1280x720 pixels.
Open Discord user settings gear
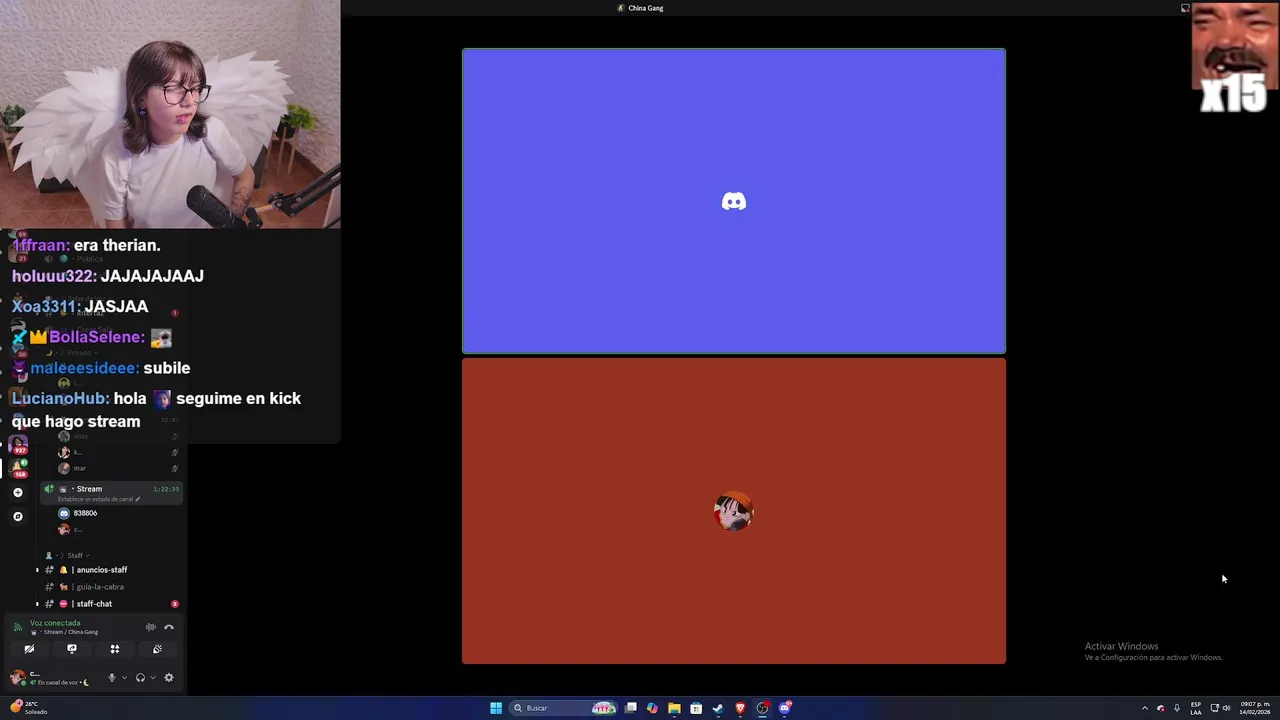(x=169, y=677)
